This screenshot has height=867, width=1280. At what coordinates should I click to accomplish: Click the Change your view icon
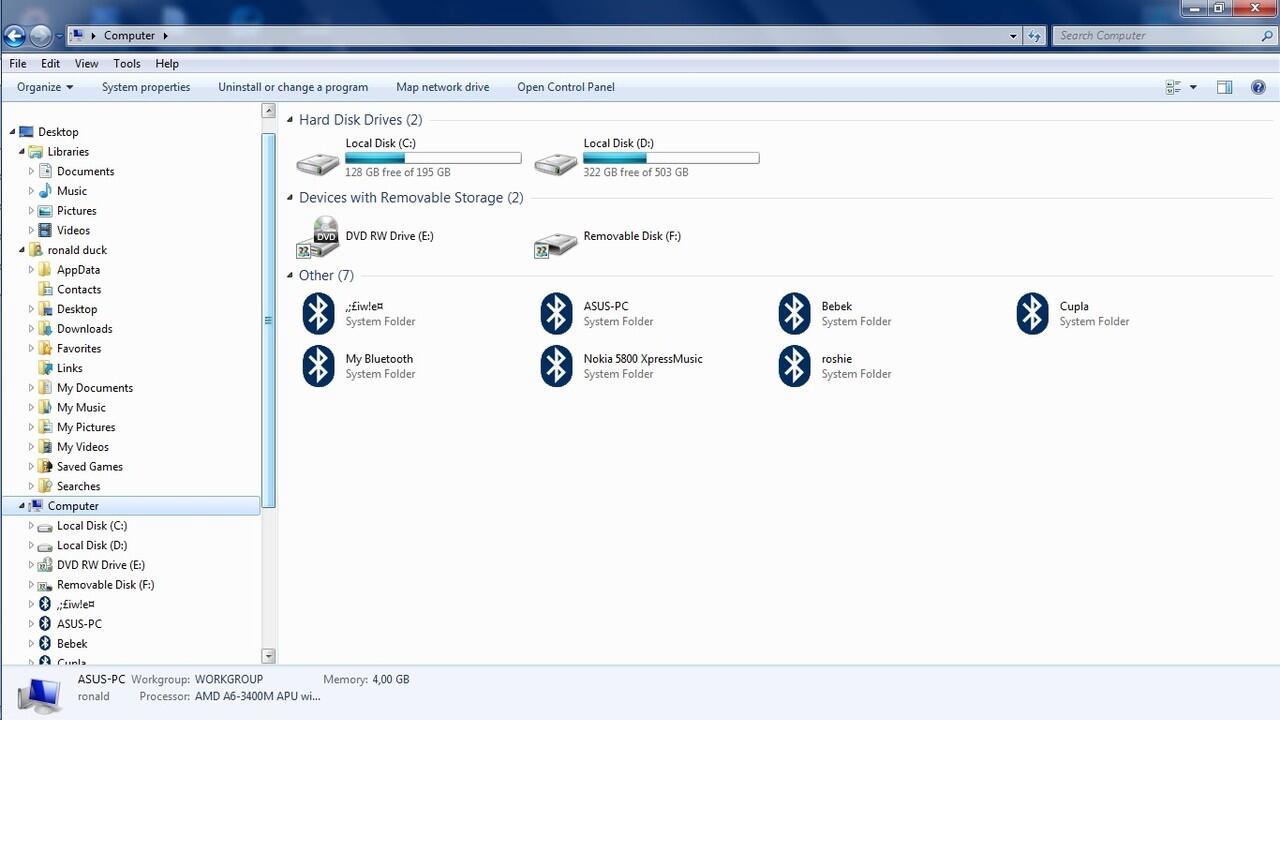pos(1174,88)
